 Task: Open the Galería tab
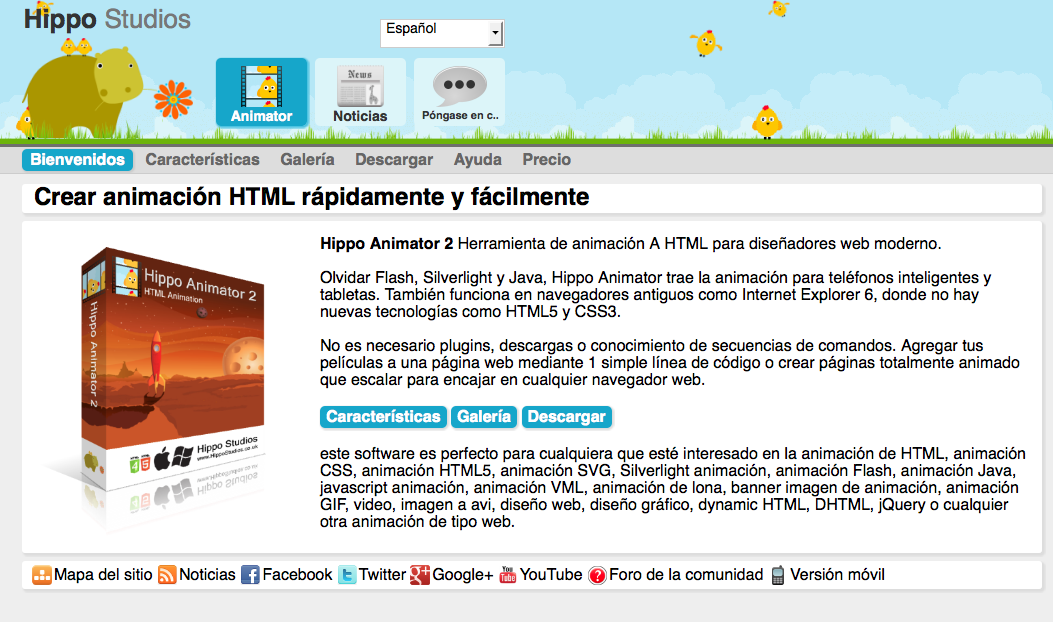[307, 160]
